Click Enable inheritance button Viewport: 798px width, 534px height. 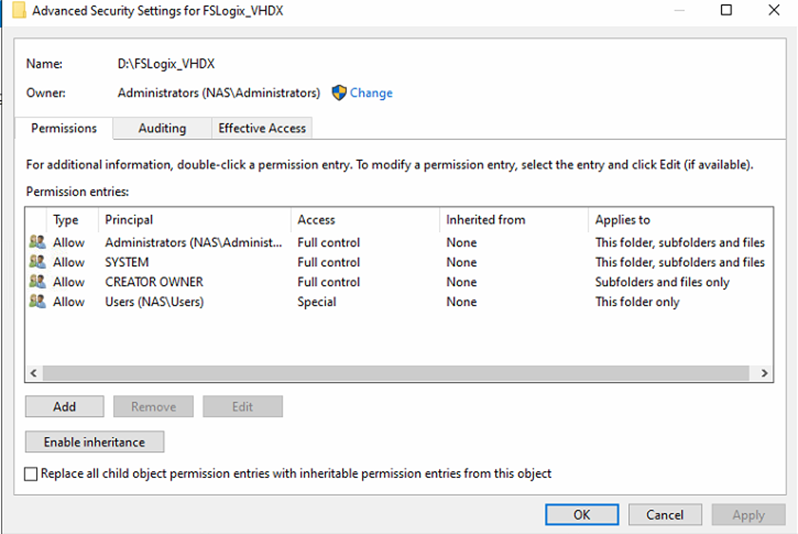click(94, 442)
